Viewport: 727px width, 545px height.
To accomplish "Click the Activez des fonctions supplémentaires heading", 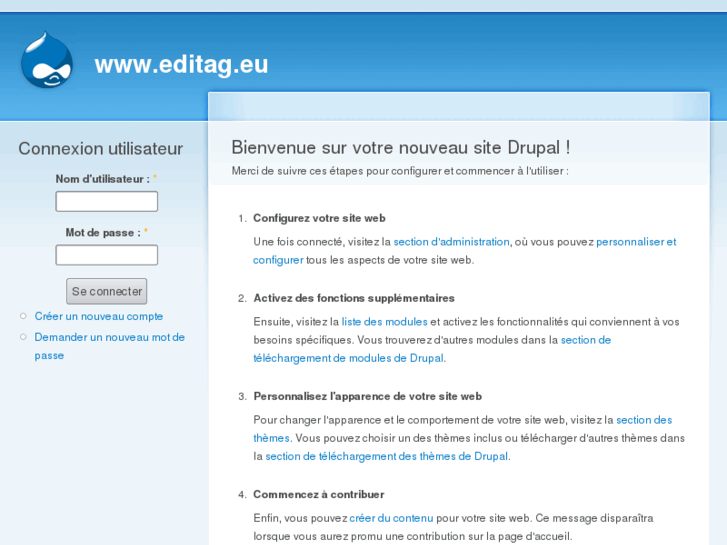I will point(354,298).
